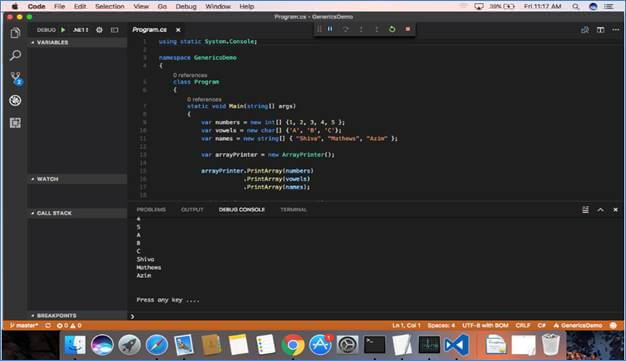626x361 pixels.
Task: Open the Go menu
Action: 162,6
